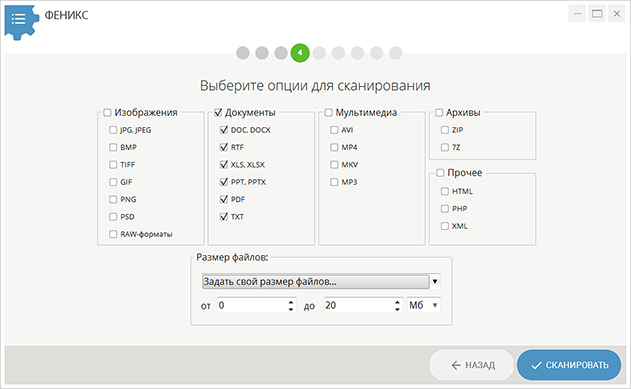Check the RAW-форматы option
This screenshot has height=389, width=631.
tap(113, 234)
